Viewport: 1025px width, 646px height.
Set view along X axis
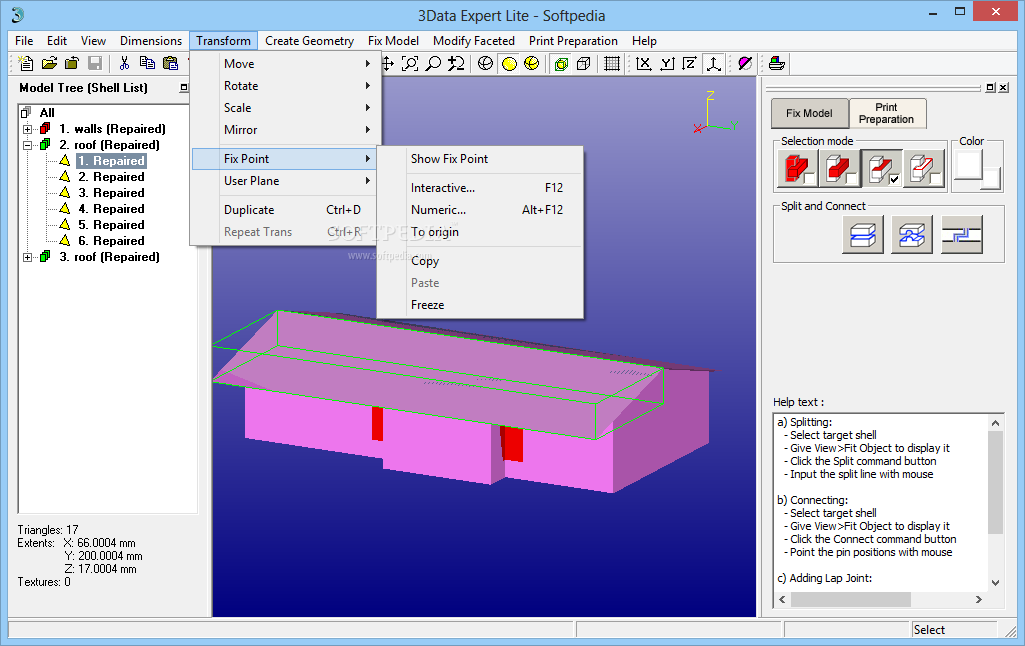[x=643, y=63]
